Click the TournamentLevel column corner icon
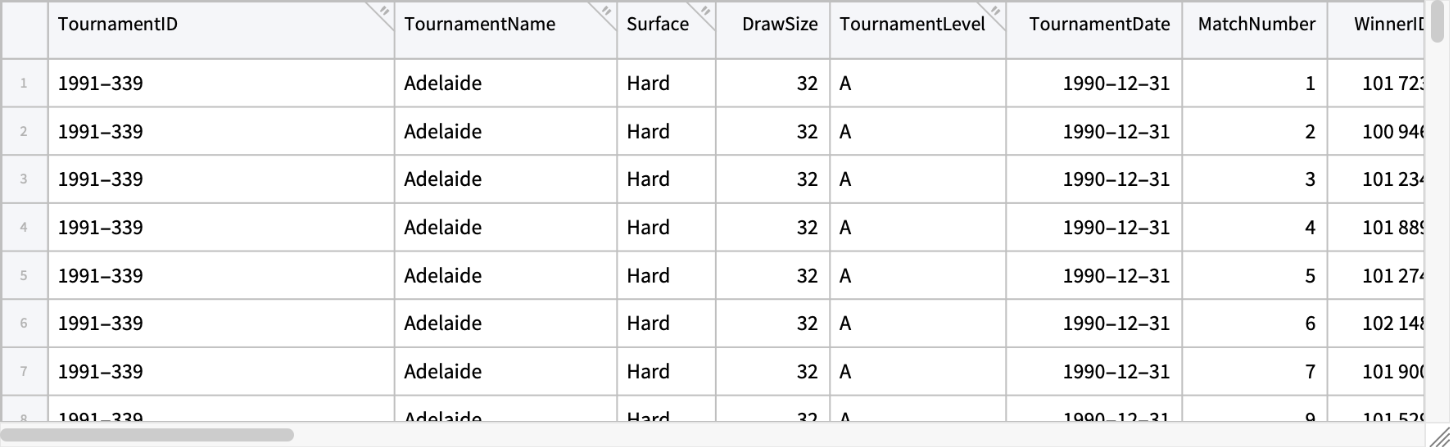Image resolution: width=1450 pixels, height=448 pixels. click(x=996, y=11)
